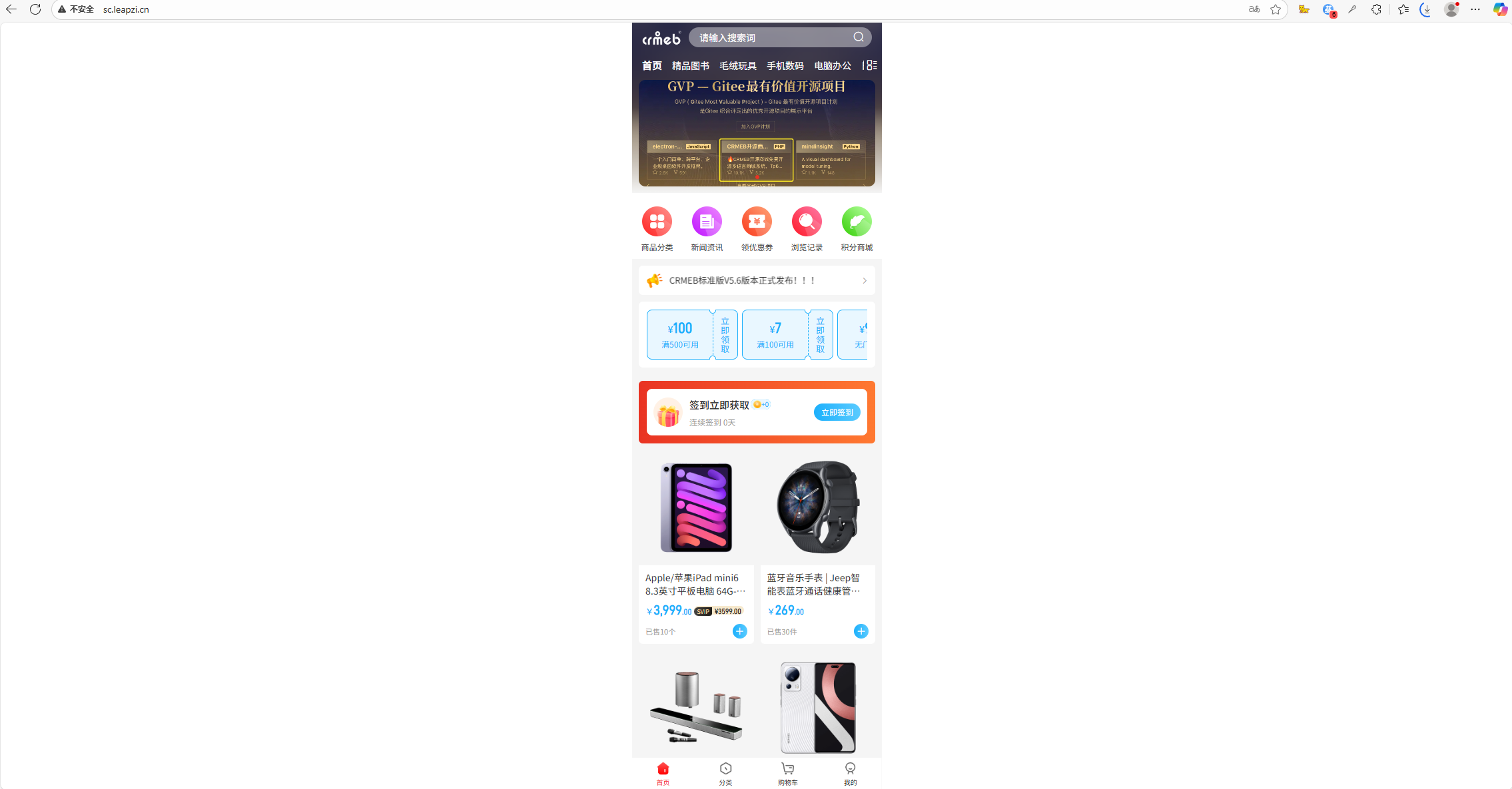Click the search magnifier icon

pos(859,37)
